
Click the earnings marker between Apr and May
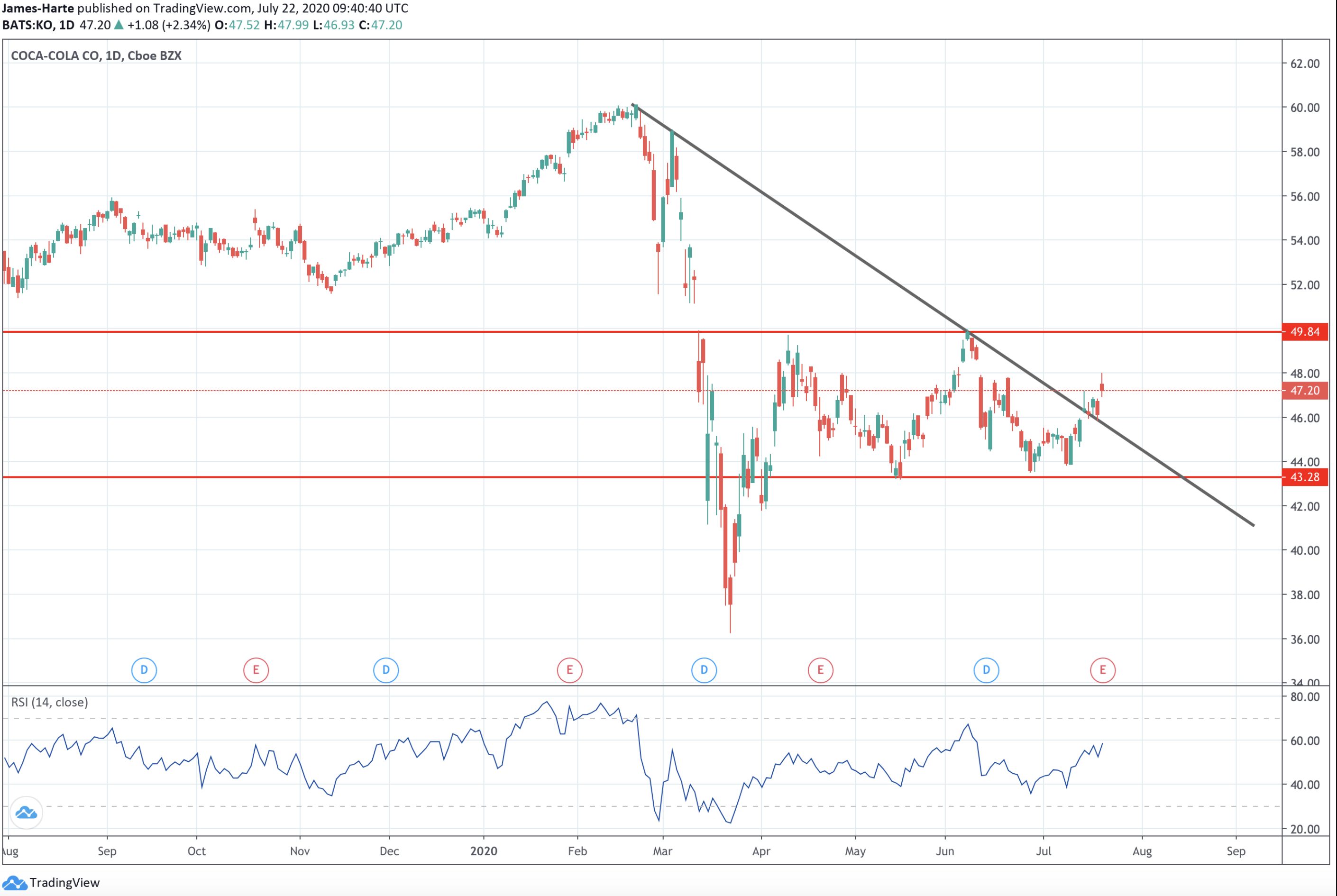pyautogui.click(x=821, y=670)
